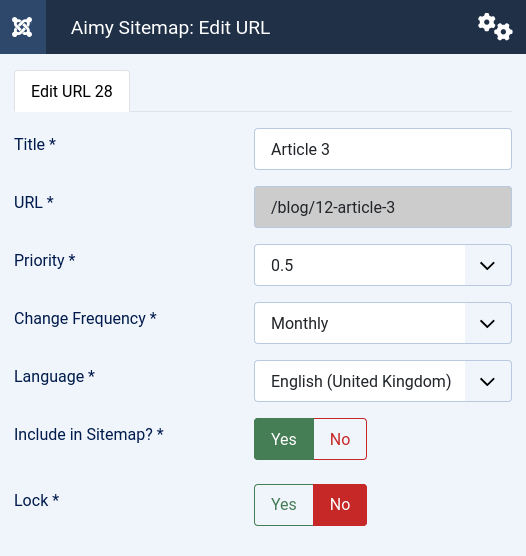Viewport: 526px width, 556px height.
Task: Click the Change Frequency chevron arrow
Action: (x=487, y=323)
